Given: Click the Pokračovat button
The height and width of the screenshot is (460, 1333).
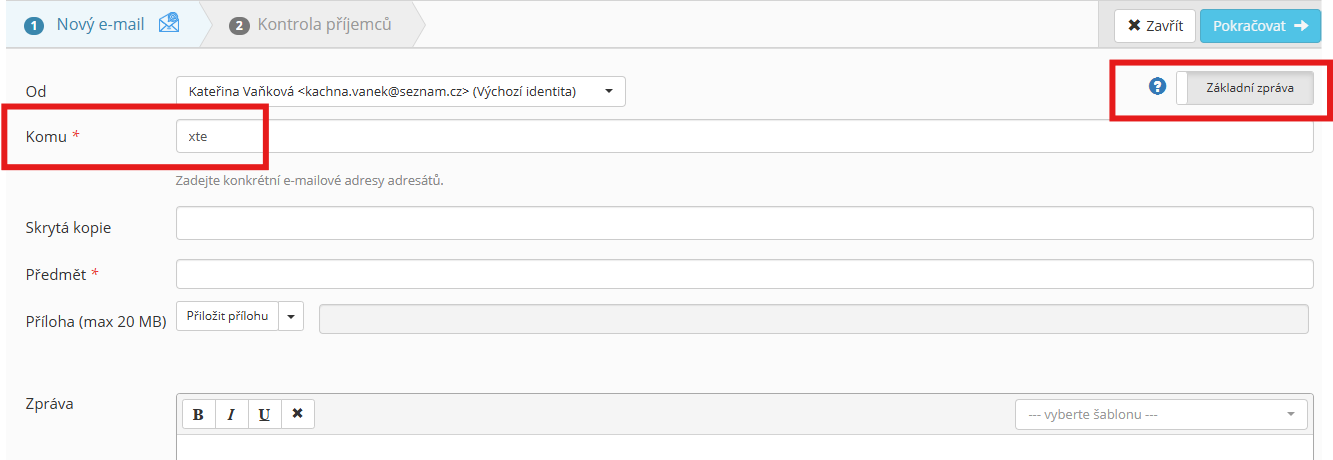Looking at the screenshot, I should (x=1260, y=26).
